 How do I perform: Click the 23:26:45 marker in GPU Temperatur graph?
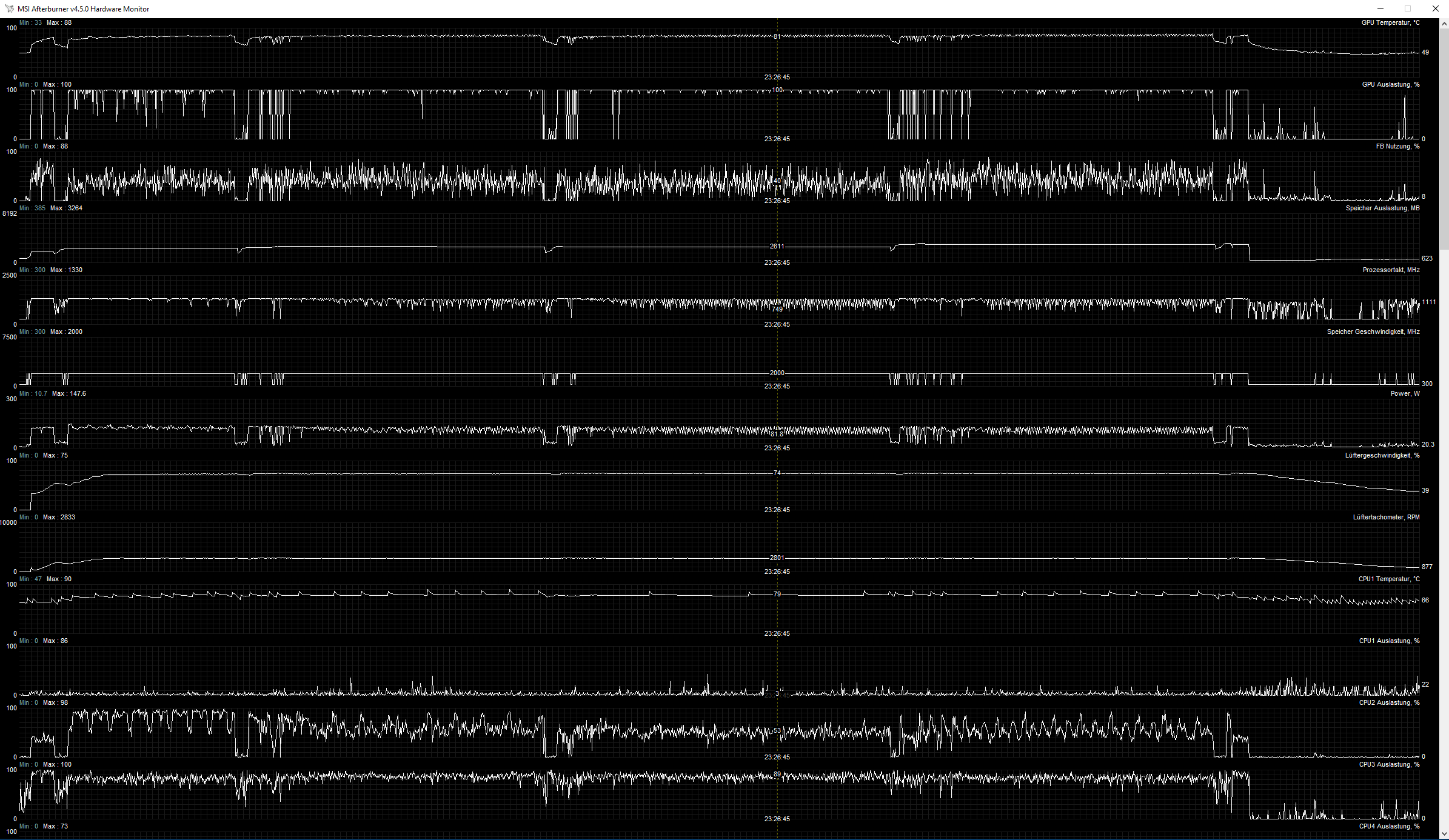(777, 78)
